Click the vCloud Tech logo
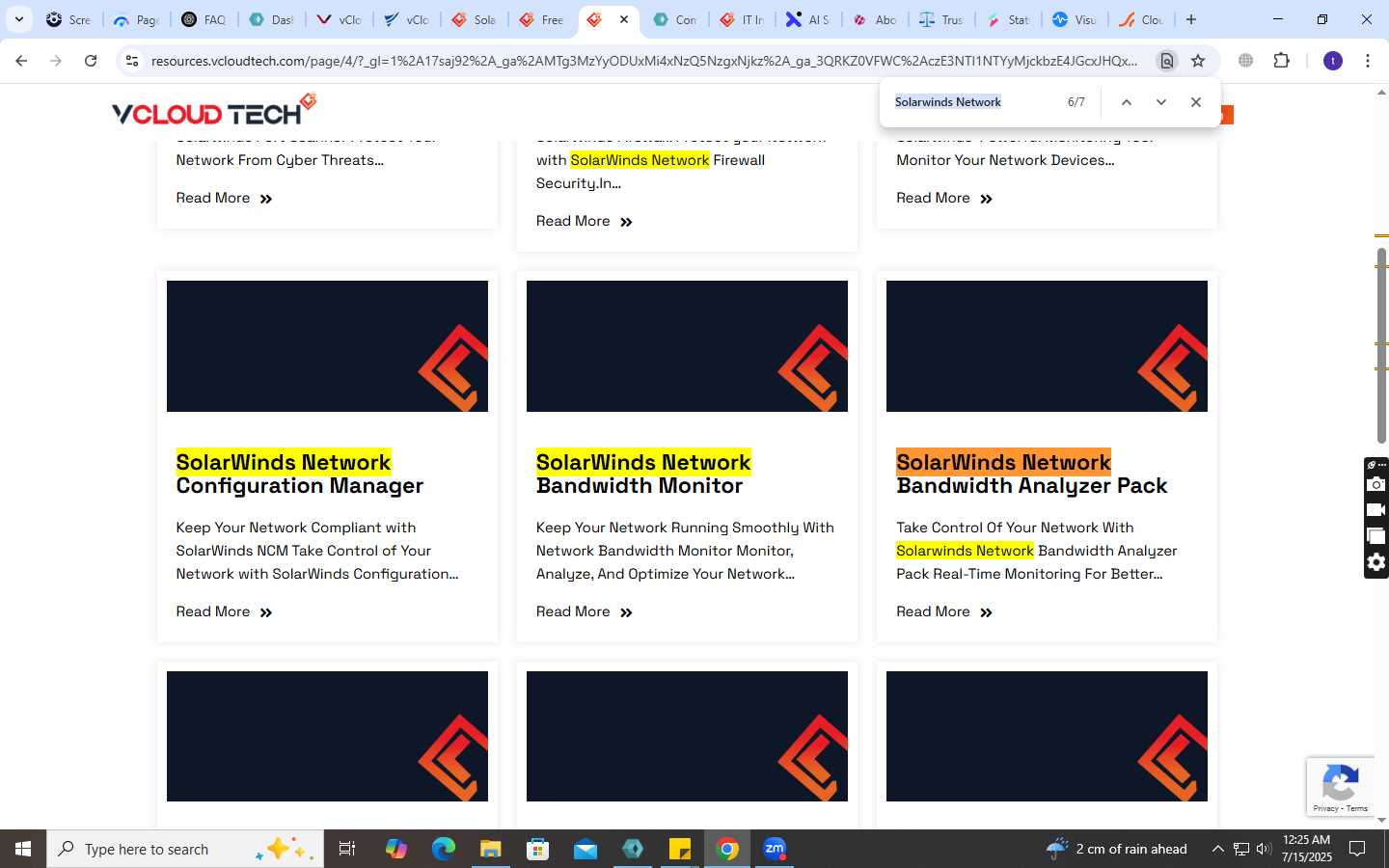Screen dimensions: 1389x868 coord(214,110)
